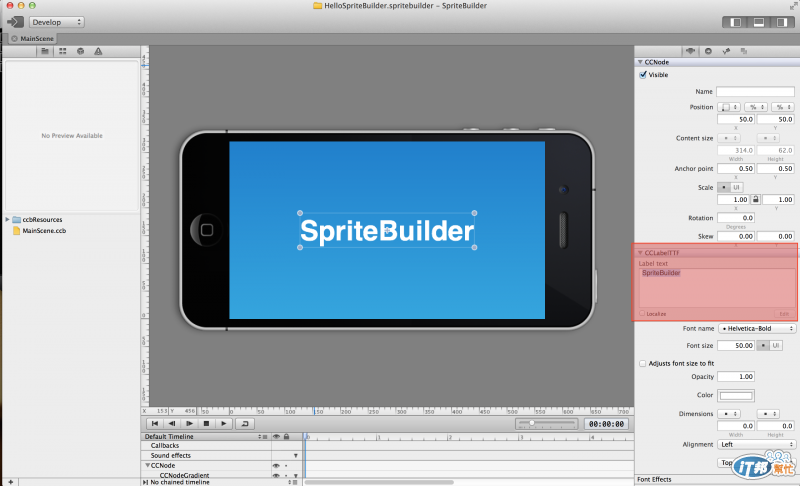Collapse the CCLabelTTF section
This screenshot has width=800, height=486.
tap(640, 253)
